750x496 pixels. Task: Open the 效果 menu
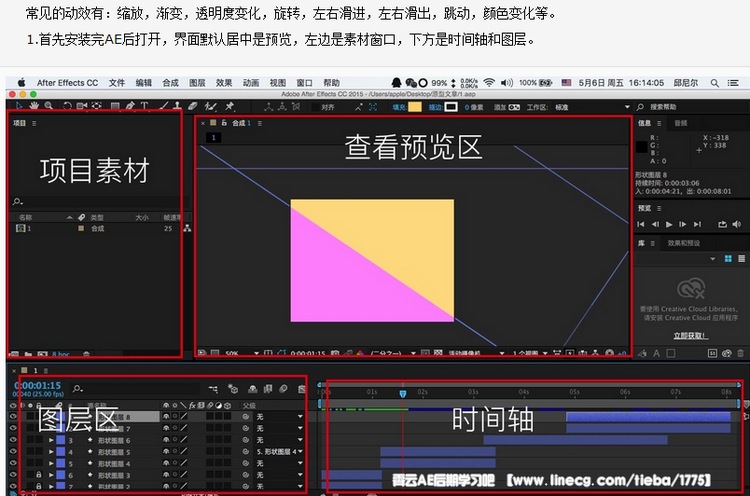[224, 83]
